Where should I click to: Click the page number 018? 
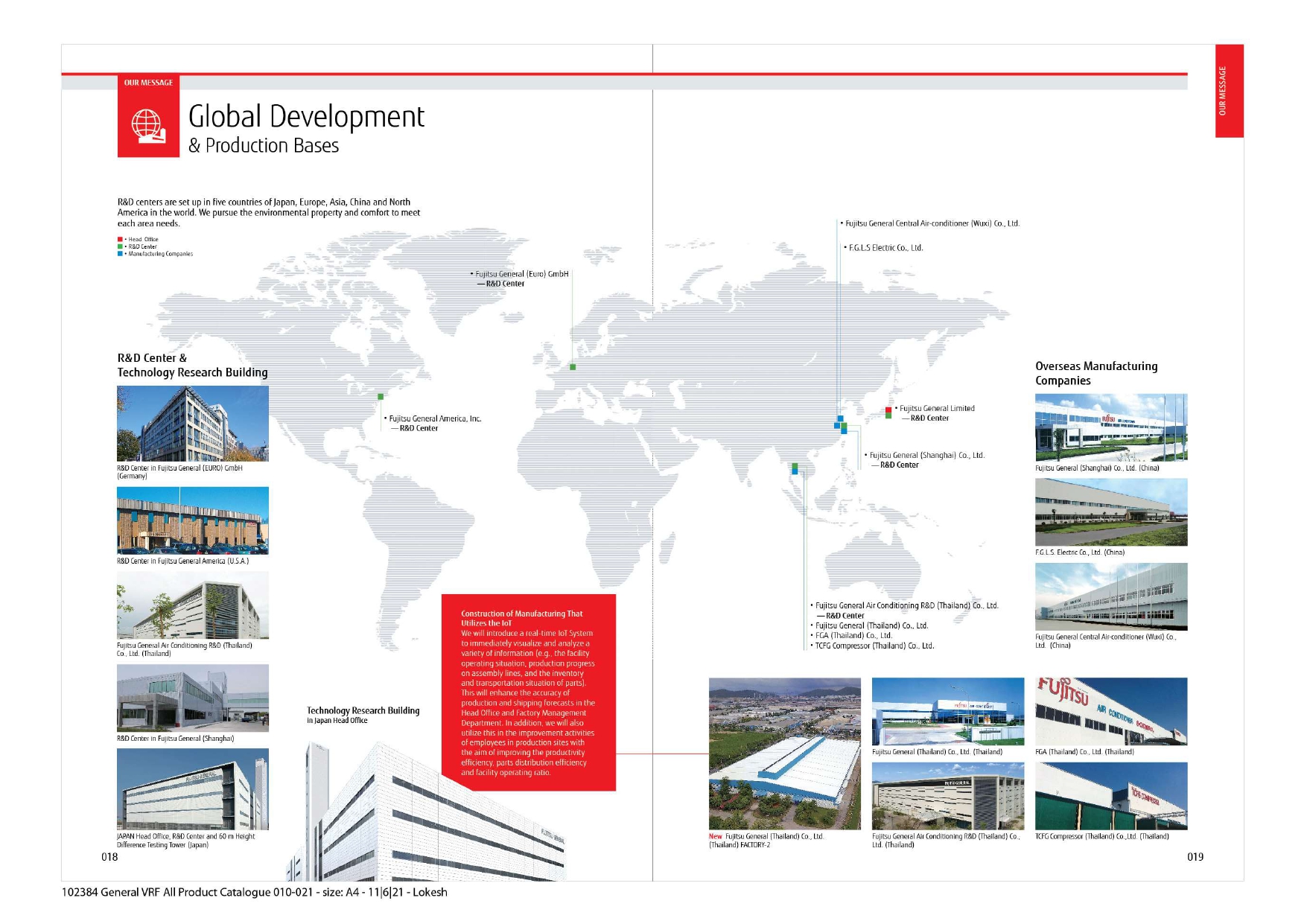click(109, 857)
